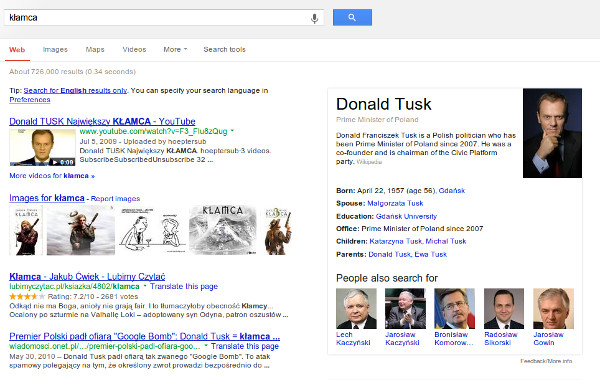Open the Preferences link
Viewport: 600px width, 380px height.
[30, 99]
